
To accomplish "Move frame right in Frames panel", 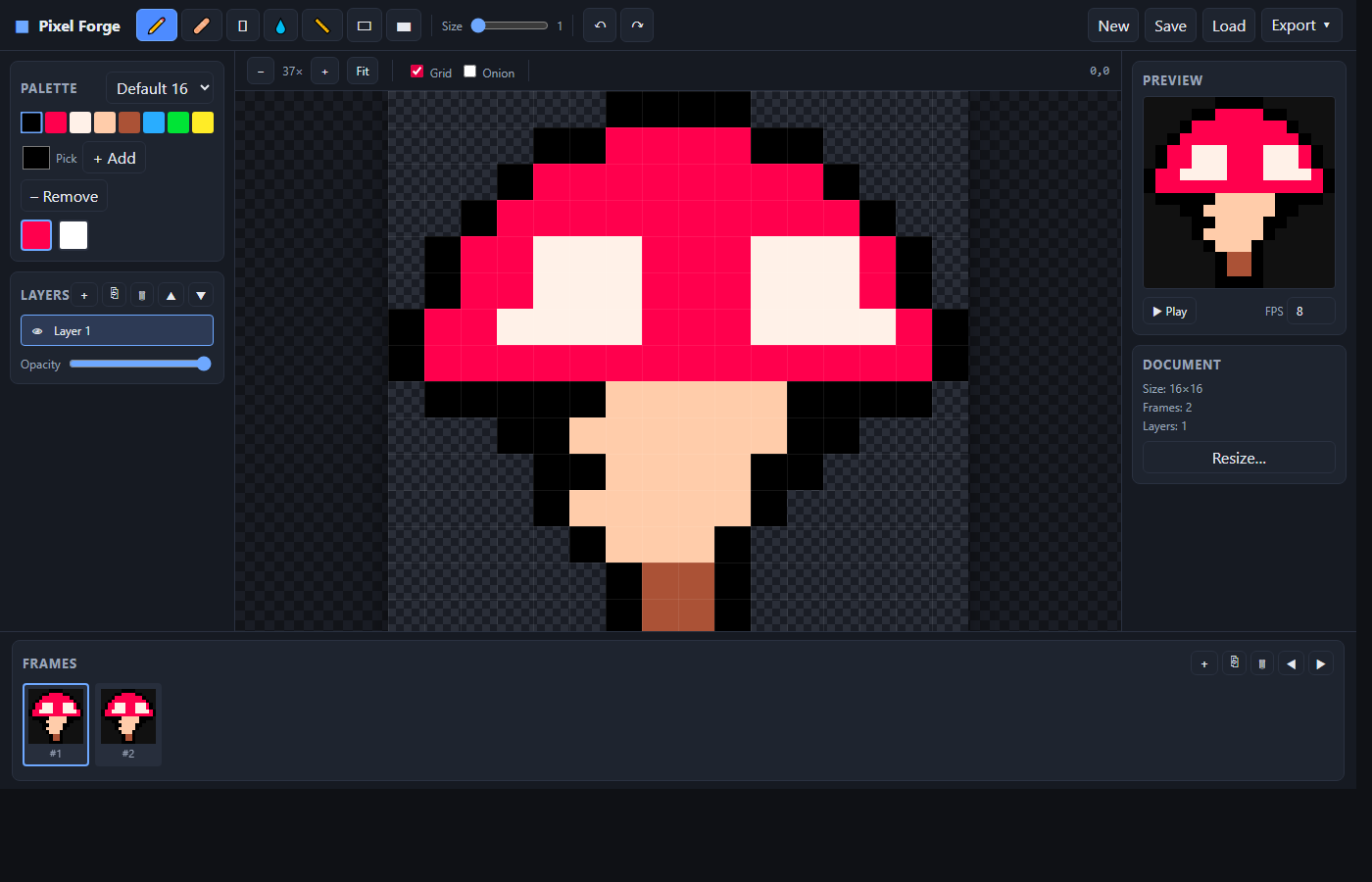I will [1321, 663].
